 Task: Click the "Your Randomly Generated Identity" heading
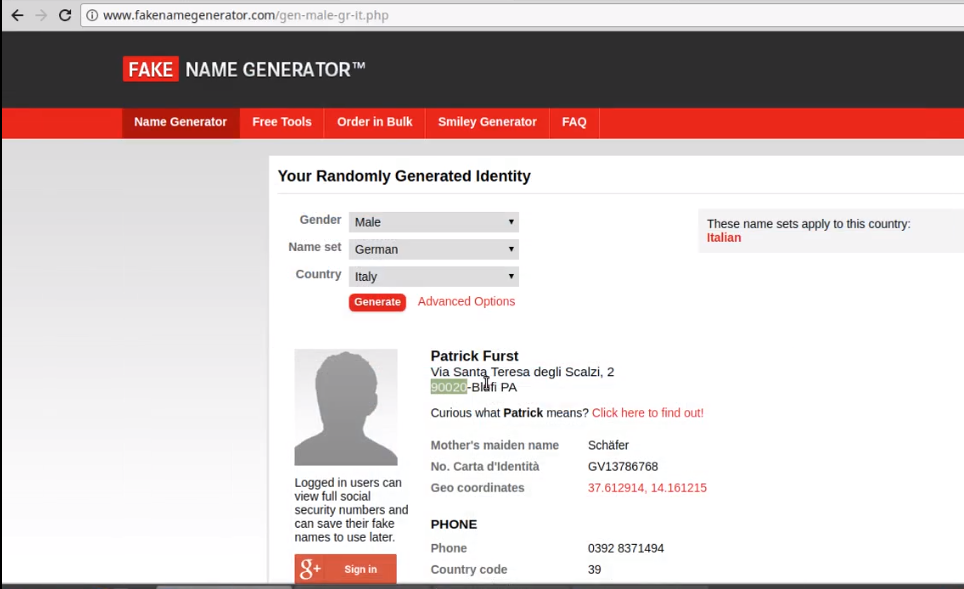404,176
